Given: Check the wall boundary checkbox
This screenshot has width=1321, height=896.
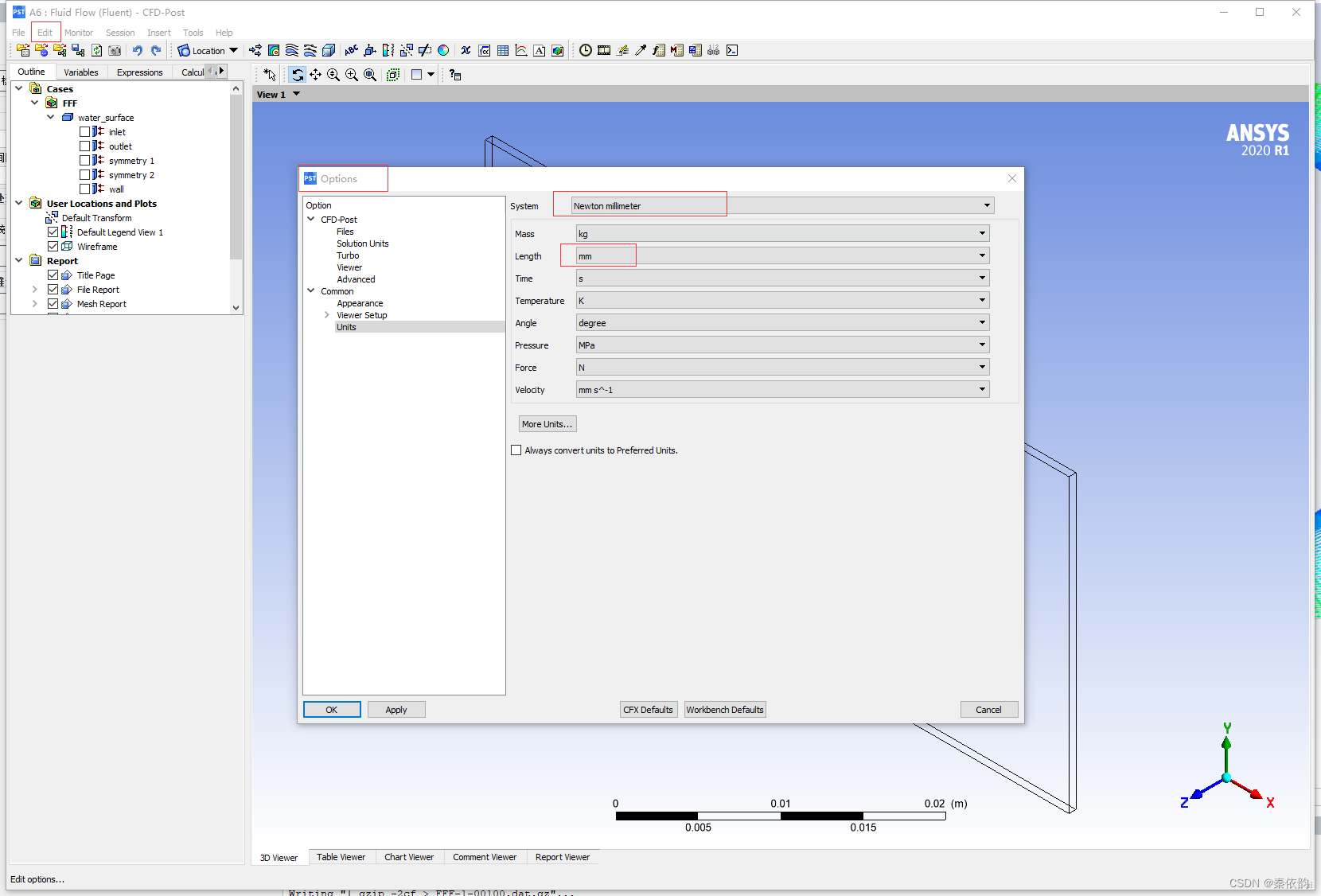Looking at the screenshot, I should 84,189.
